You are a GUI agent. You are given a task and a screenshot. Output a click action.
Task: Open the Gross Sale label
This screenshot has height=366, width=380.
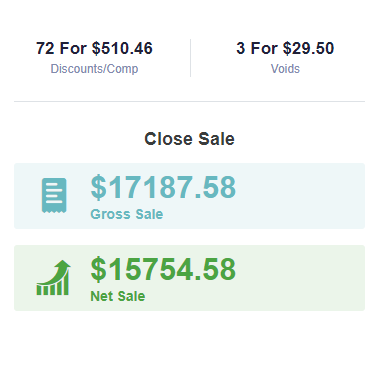point(127,214)
